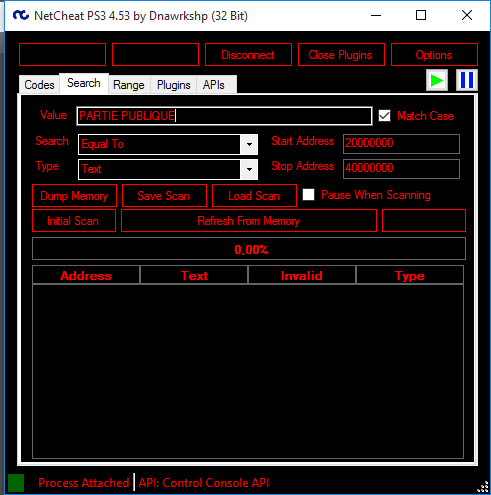Open the APIs tab
Image resolution: width=491 pixels, height=495 pixels.
click(x=214, y=85)
